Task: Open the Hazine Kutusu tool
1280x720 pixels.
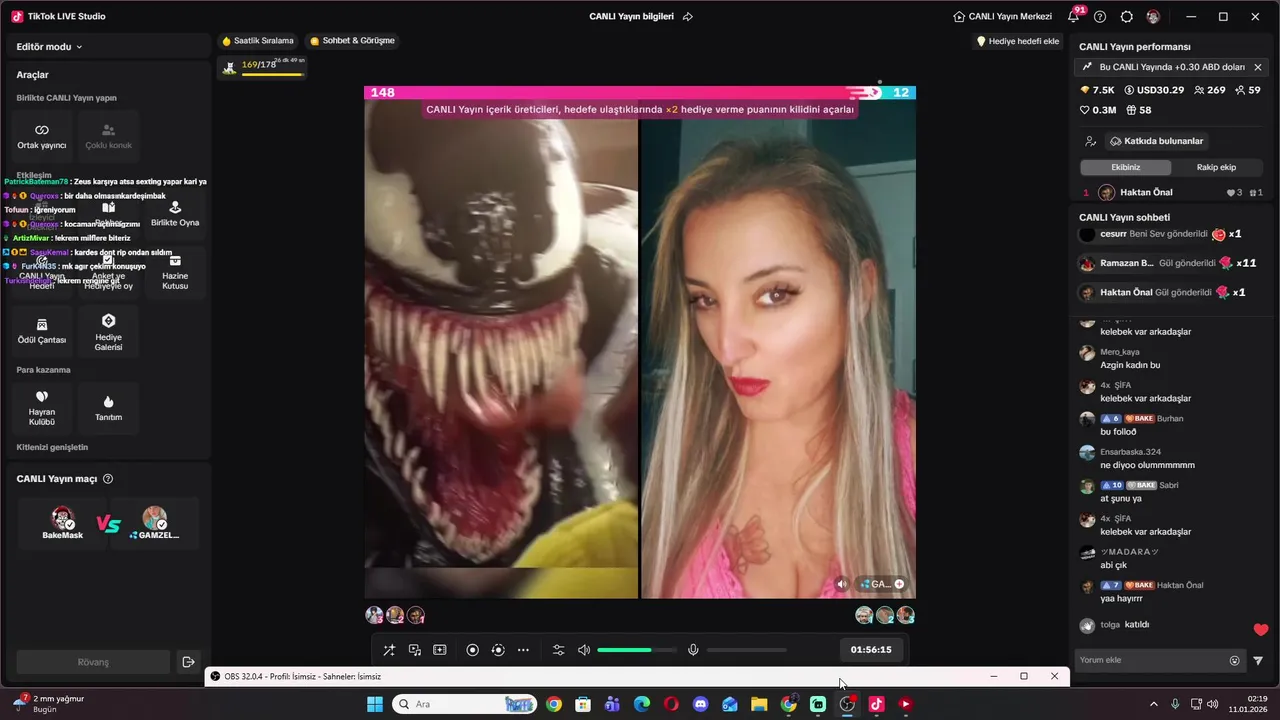Action: pyautogui.click(x=175, y=272)
